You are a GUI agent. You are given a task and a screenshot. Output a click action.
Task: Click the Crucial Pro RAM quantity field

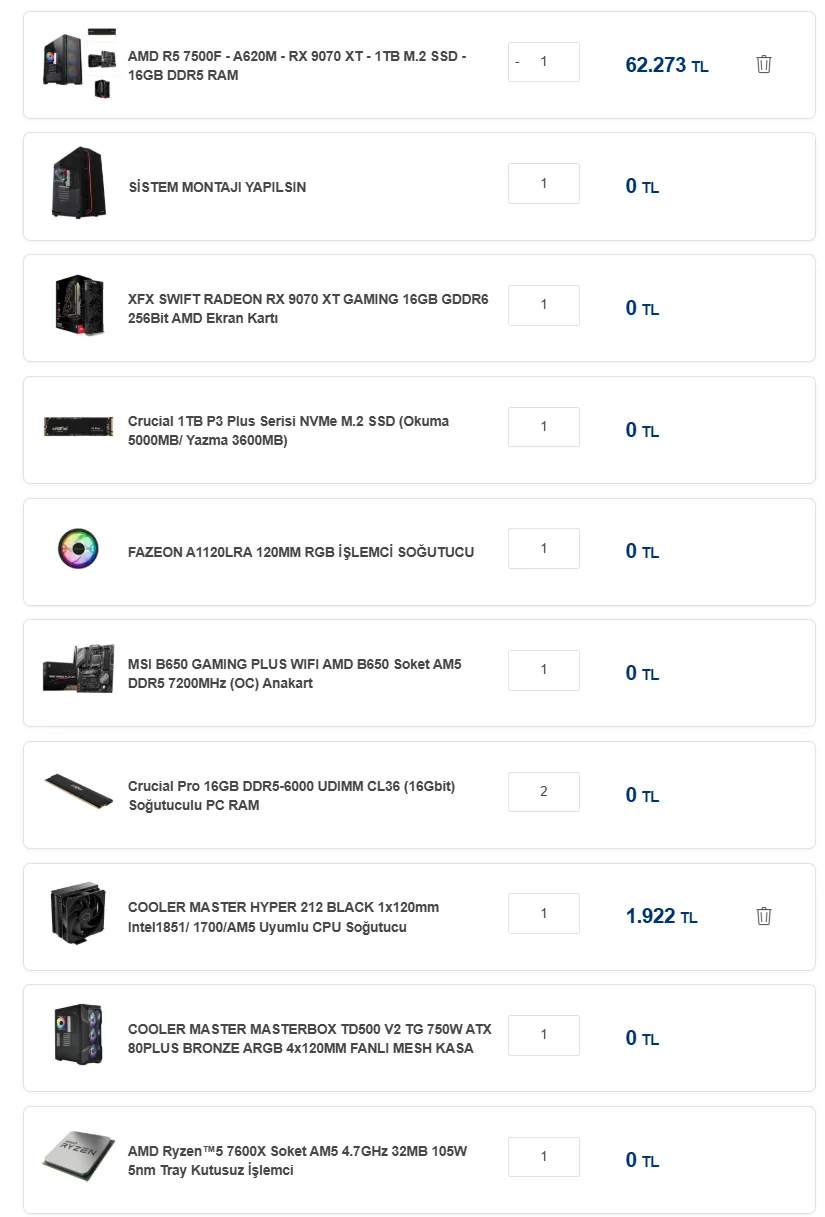coord(544,792)
